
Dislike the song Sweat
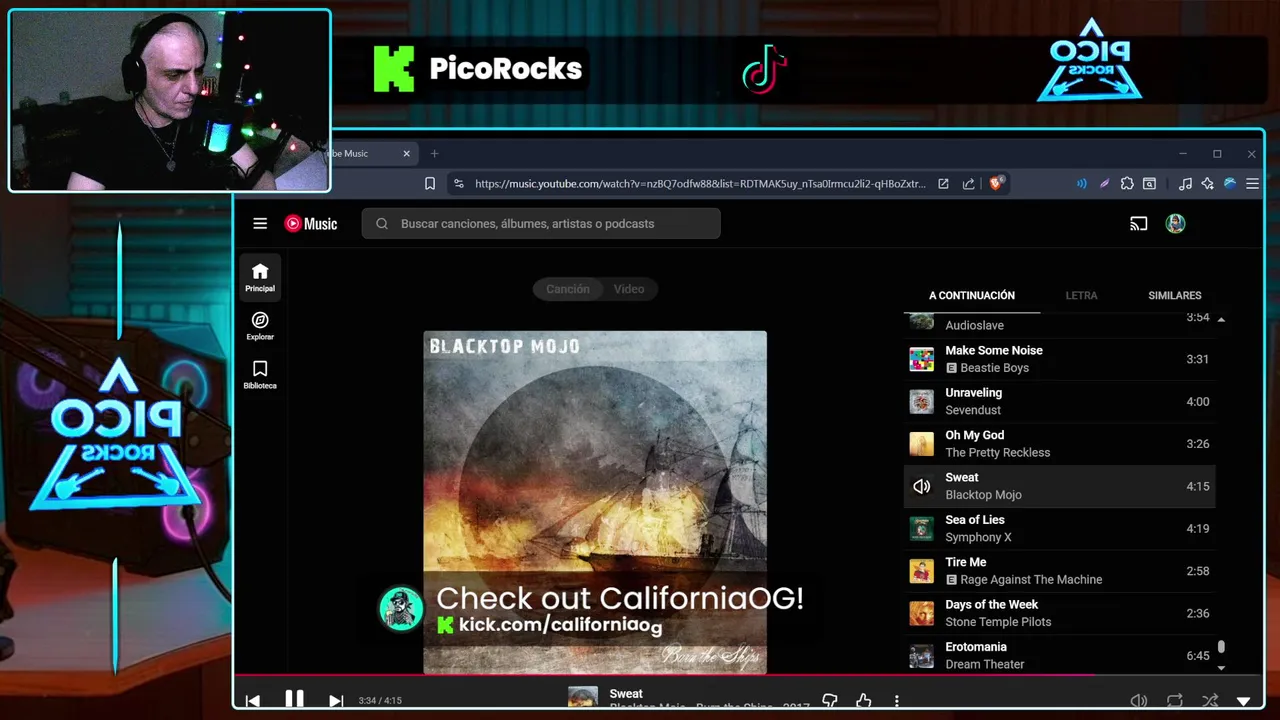tap(829, 702)
